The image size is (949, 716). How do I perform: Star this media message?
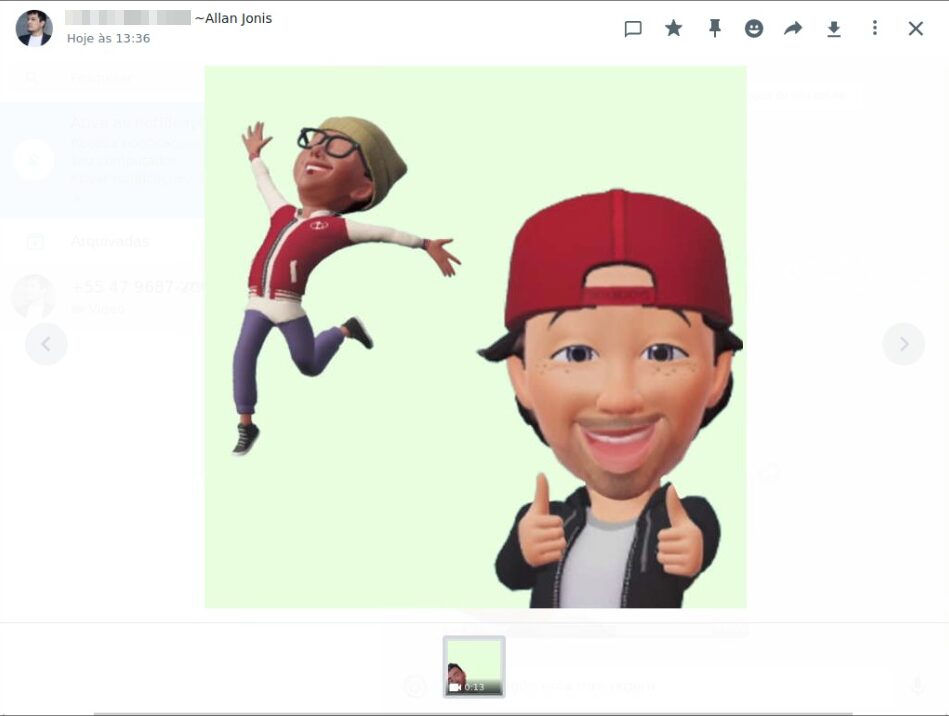tap(674, 28)
